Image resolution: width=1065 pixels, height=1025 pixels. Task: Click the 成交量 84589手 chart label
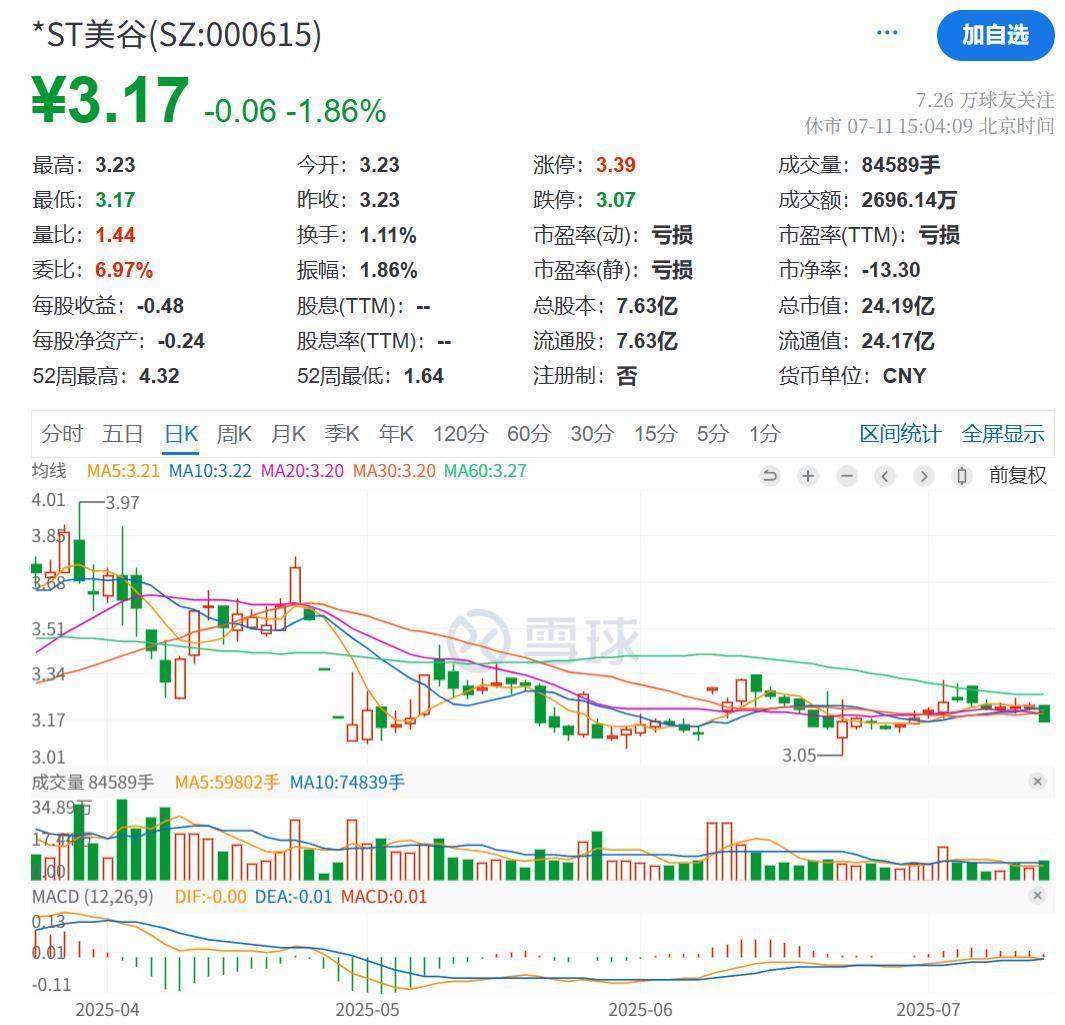(x=92, y=782)
